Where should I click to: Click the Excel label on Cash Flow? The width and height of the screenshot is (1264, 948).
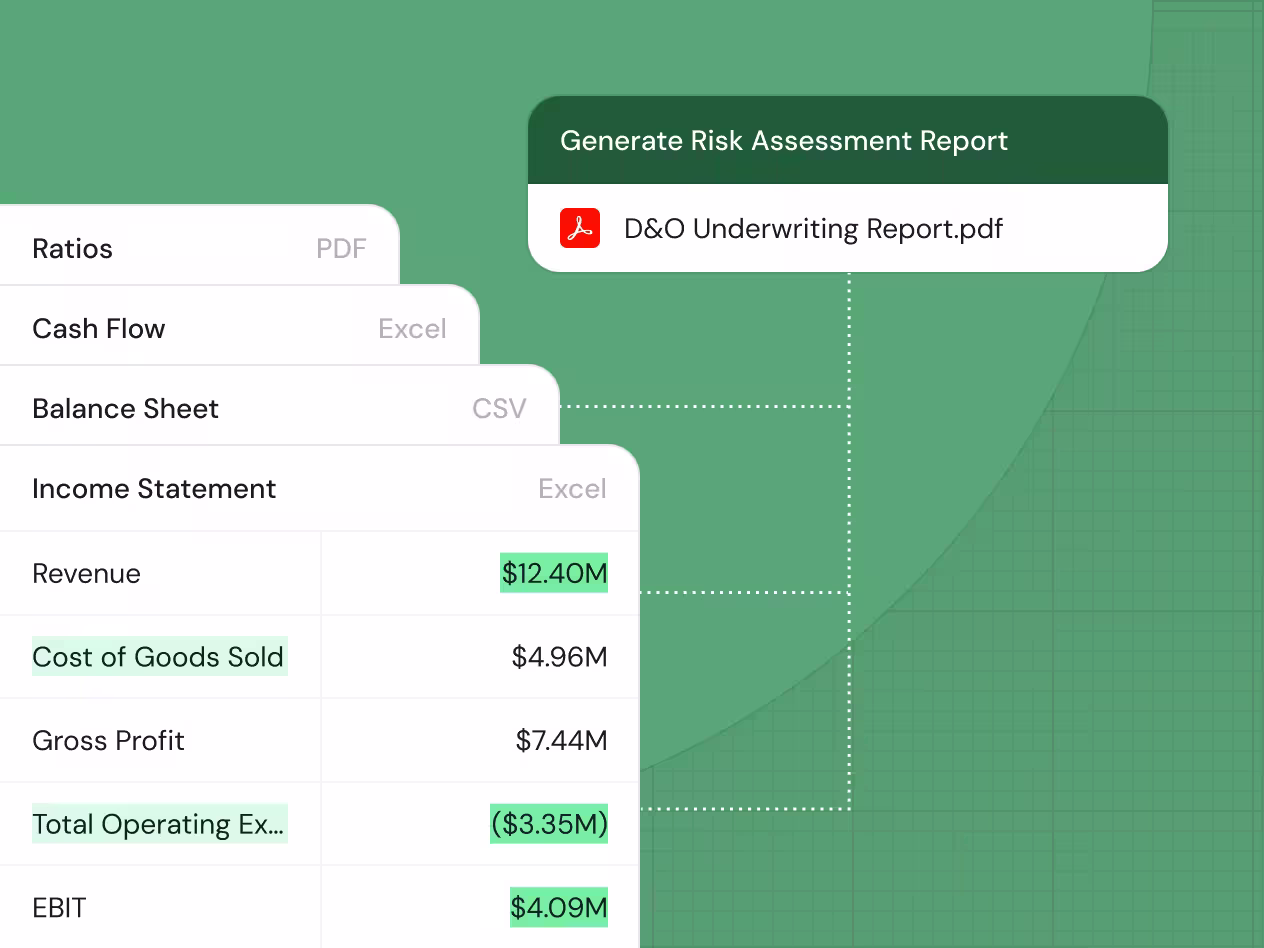click(x=412, y=329)
